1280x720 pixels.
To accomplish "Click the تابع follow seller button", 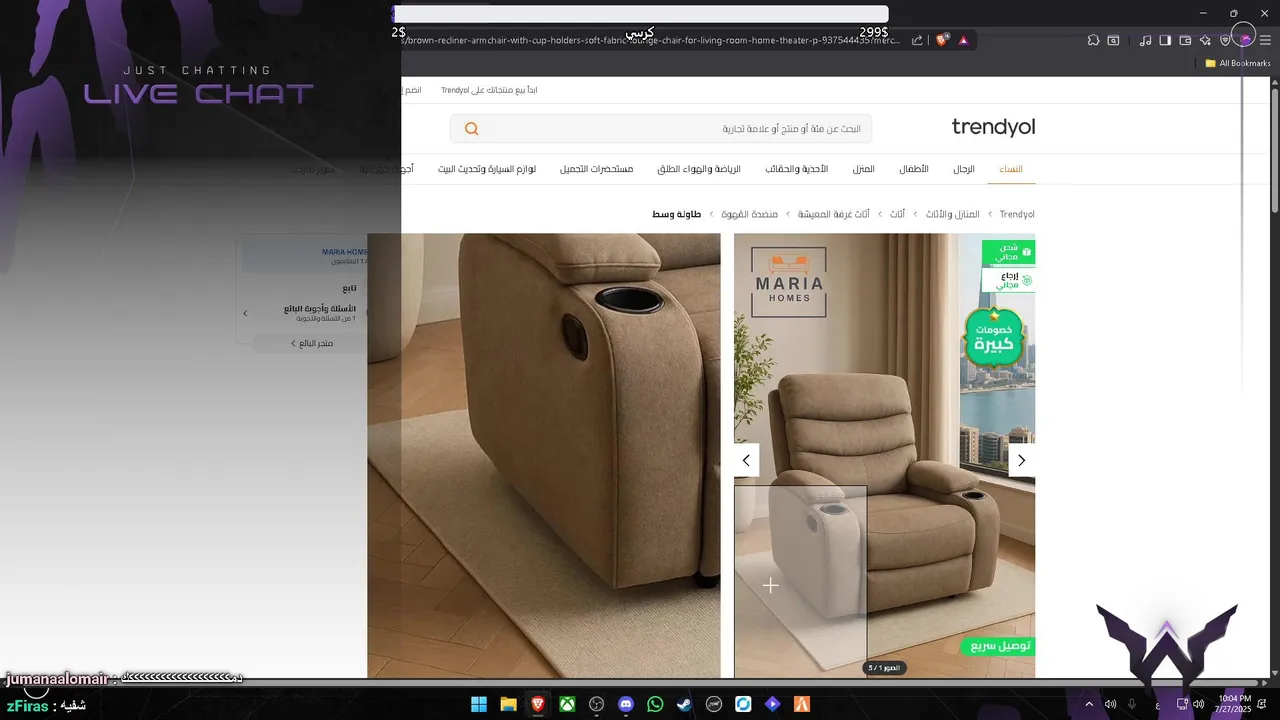I will [x=349, y=288].
